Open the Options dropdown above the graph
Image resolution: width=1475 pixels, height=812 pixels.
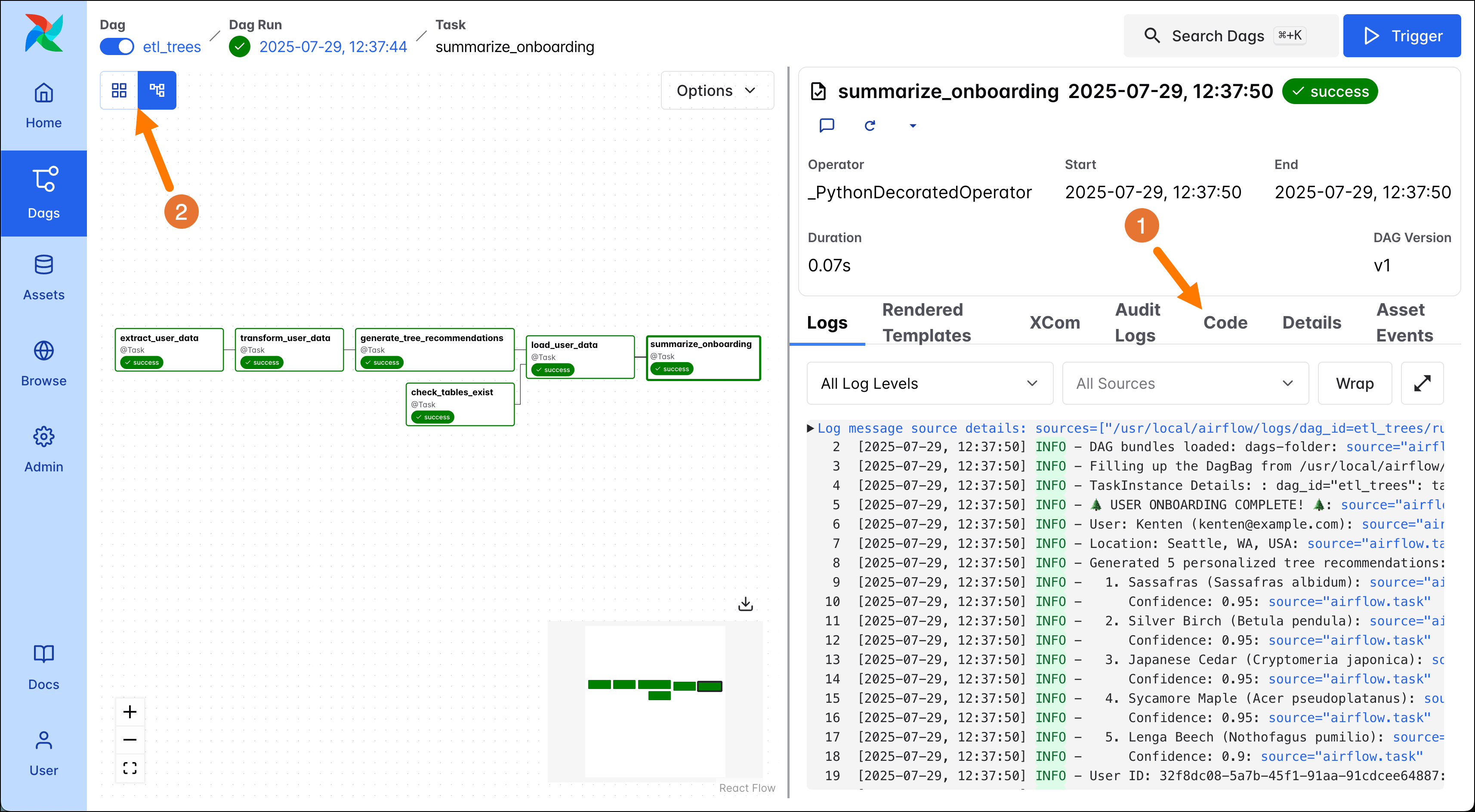(x=717, y=90)
